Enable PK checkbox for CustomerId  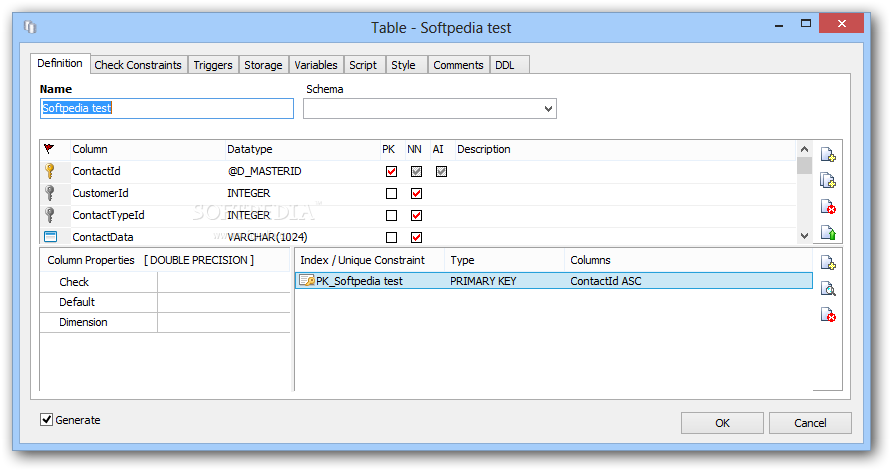(392, 194)
